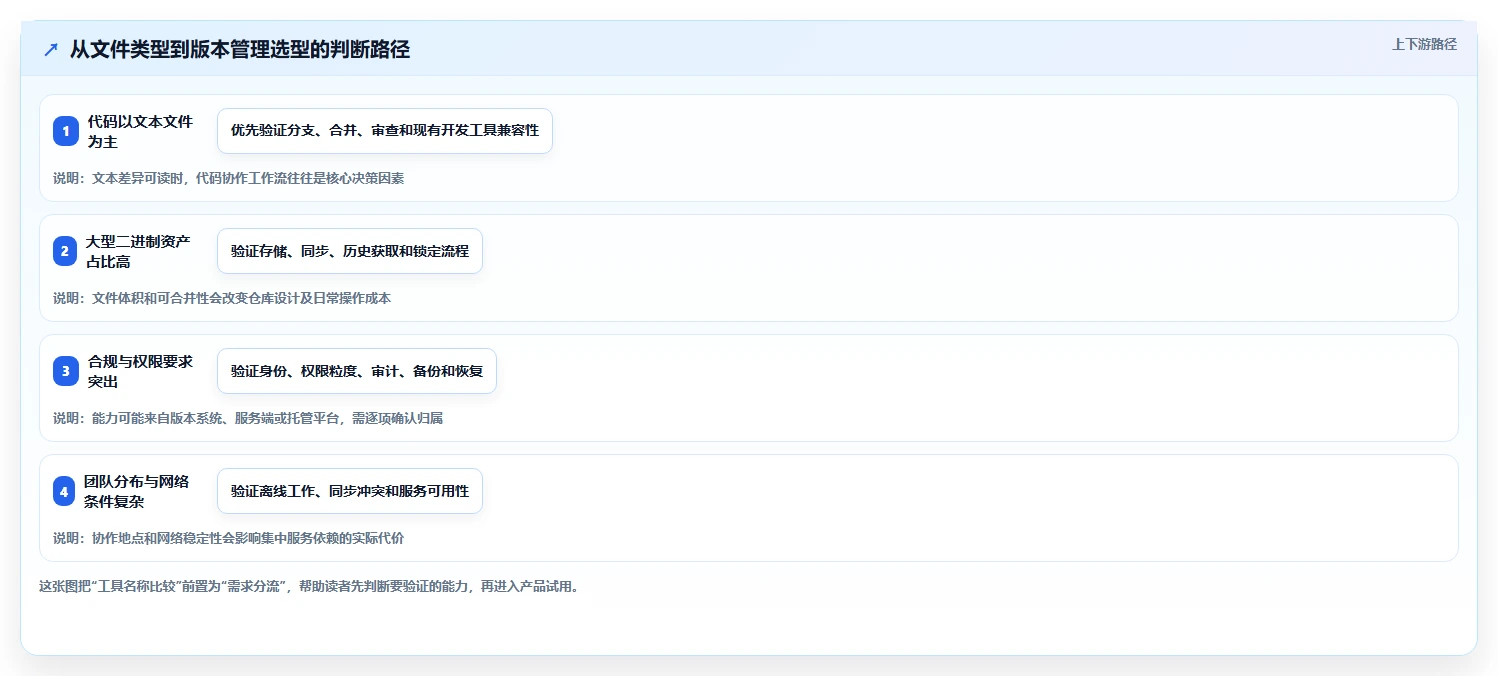Image resolution: width=1498 pixels, height=676 pixels.
Task: Select the 团队分布与网络条件复杂 heading
Action: coord(137,491)
